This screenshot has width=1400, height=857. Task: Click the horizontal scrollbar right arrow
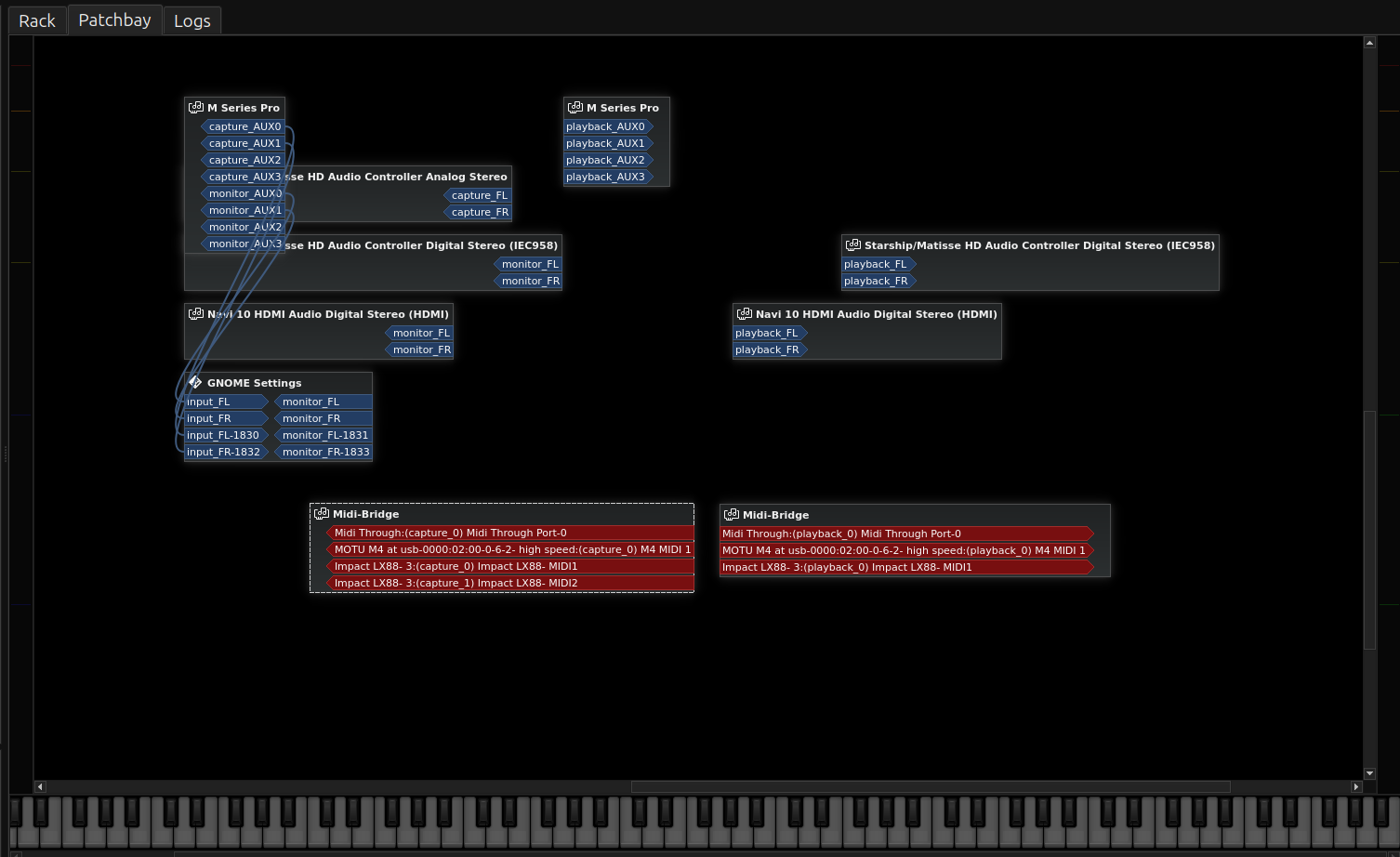(1356, 786)
